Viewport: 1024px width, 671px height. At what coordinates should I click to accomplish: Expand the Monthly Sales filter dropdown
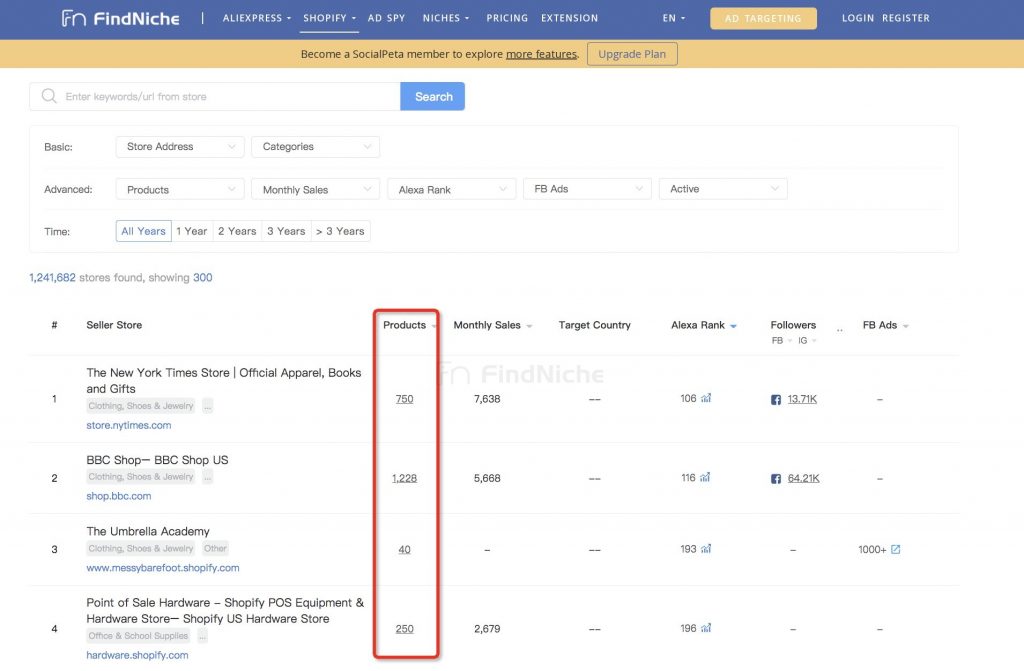pos(315,189)
